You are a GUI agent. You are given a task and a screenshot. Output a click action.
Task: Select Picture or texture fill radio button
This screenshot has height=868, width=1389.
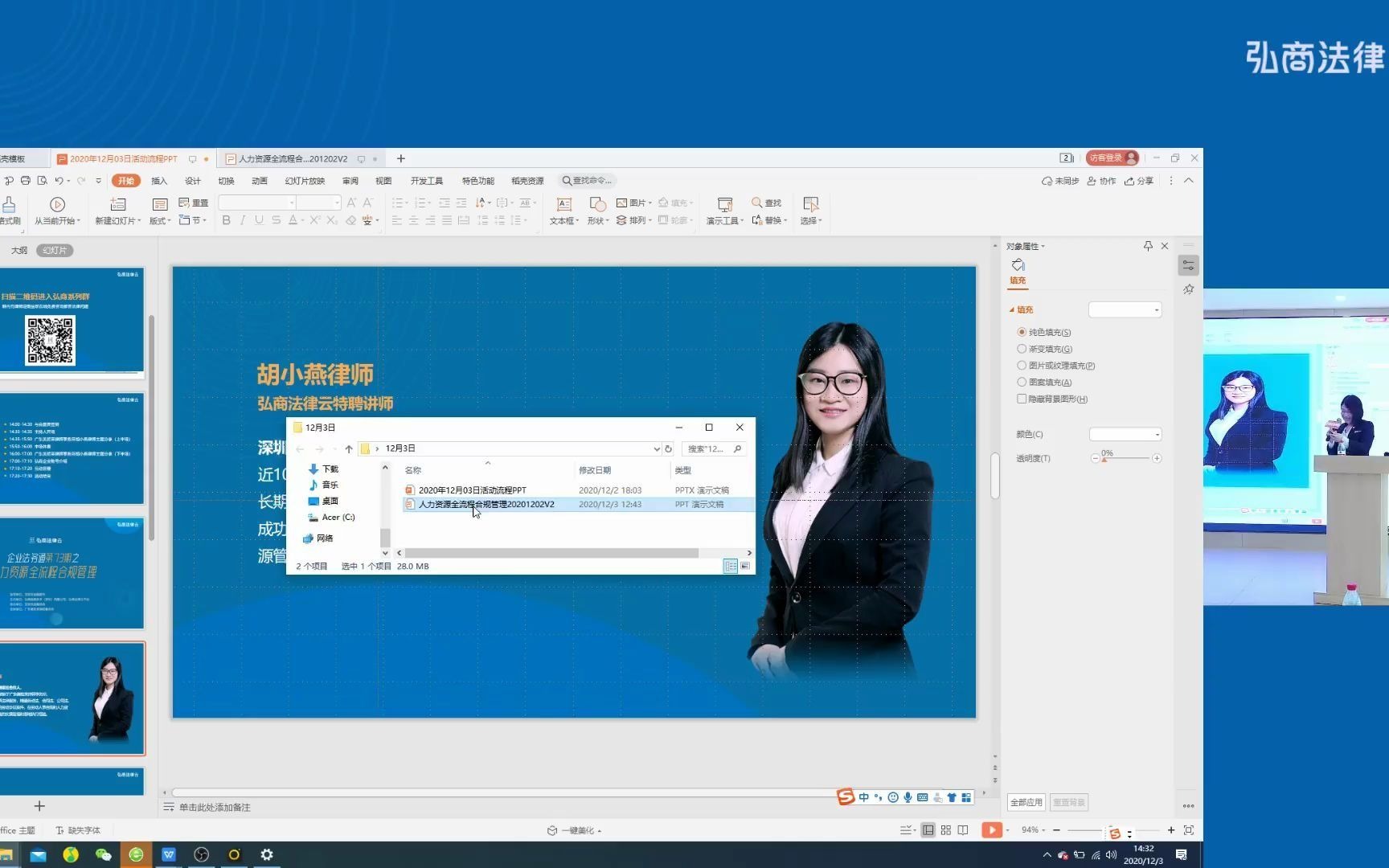(1022, 366)
